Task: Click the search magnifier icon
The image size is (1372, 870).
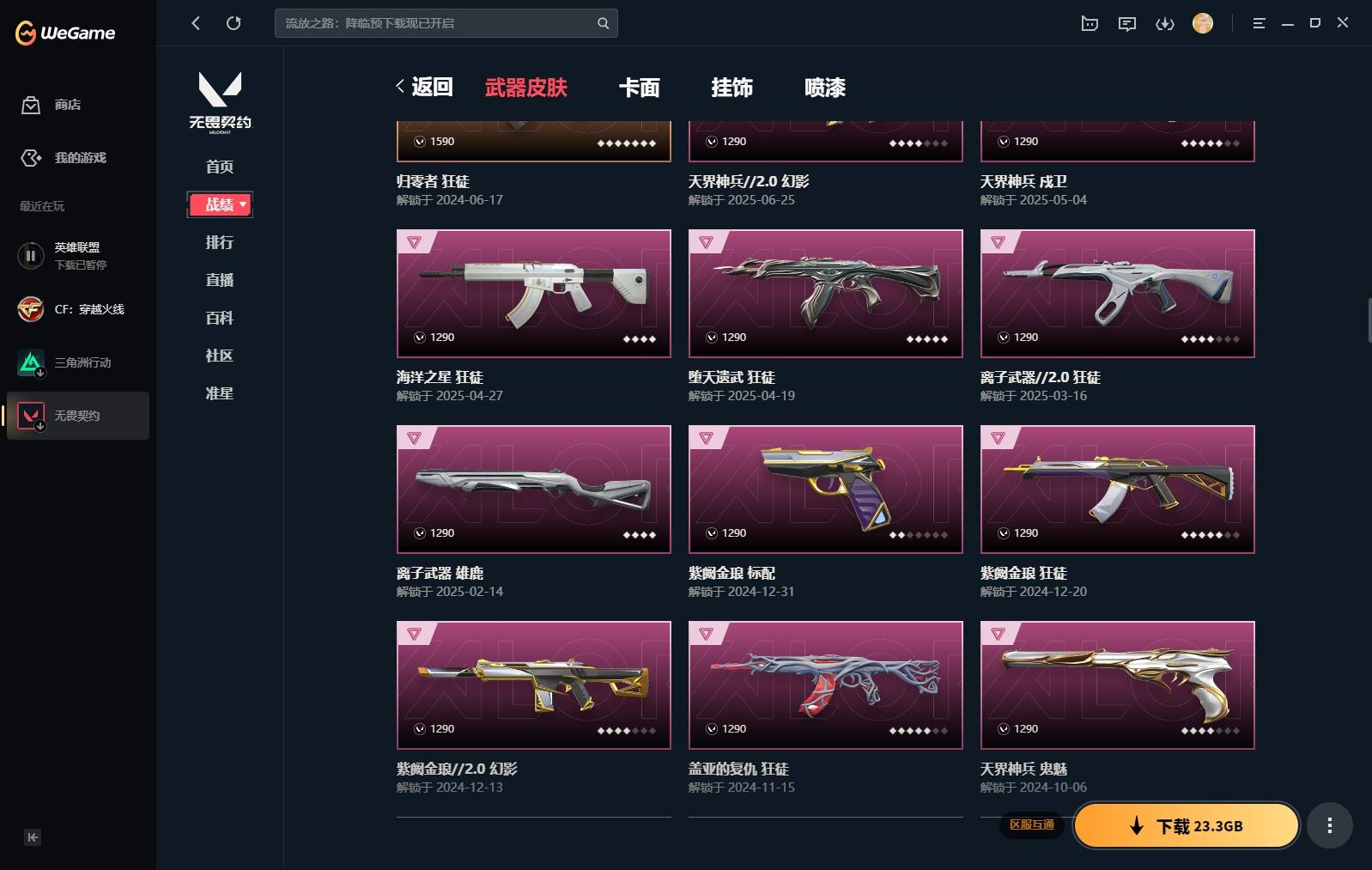Action: (603, 23)
